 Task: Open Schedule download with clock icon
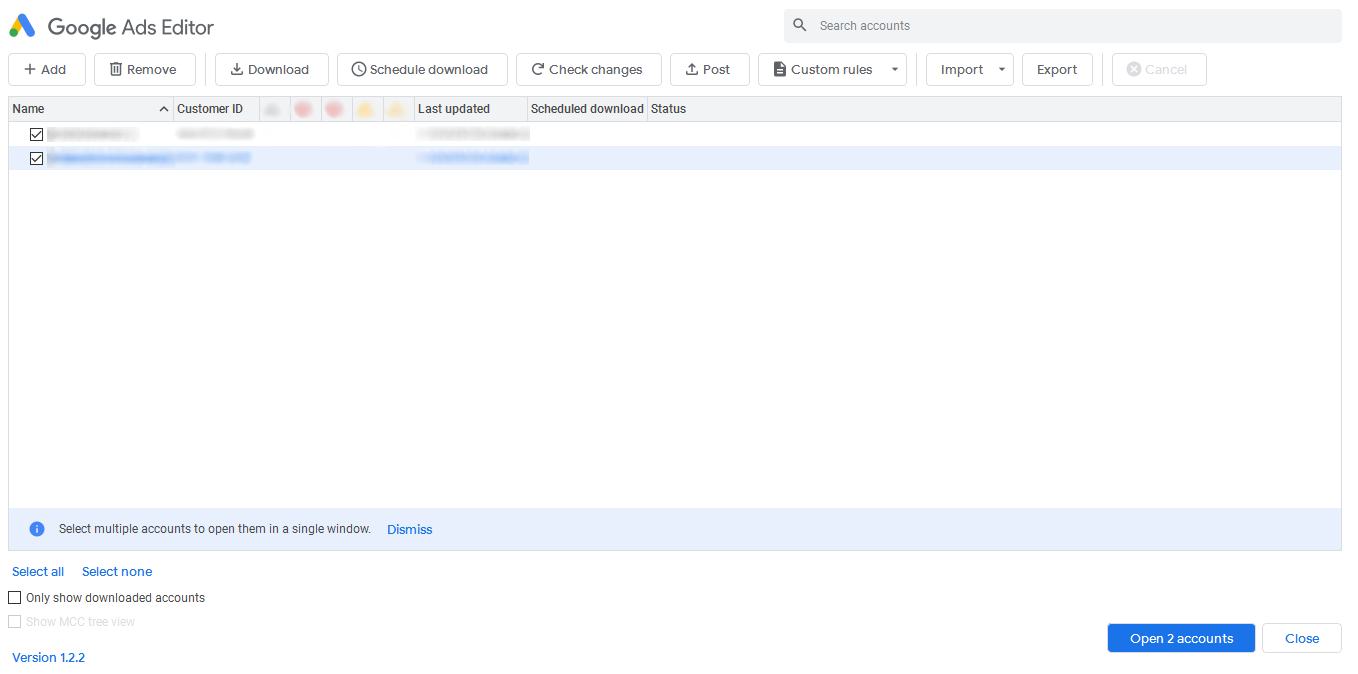(422, 70)
